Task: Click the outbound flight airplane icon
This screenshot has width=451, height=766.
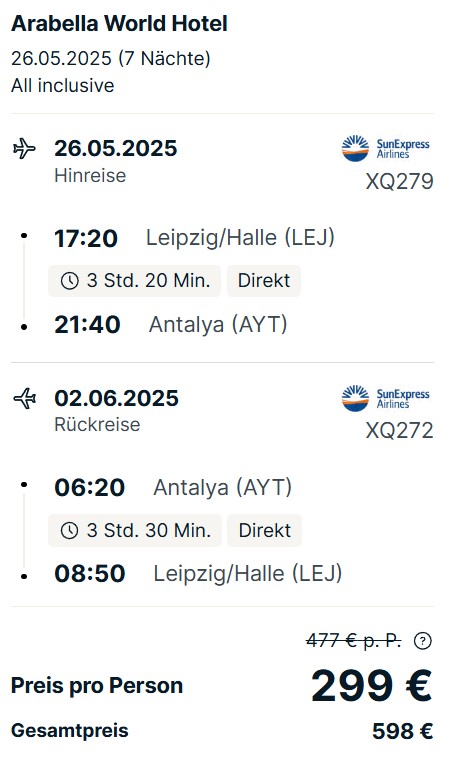Action: click(x=24, y=149)
